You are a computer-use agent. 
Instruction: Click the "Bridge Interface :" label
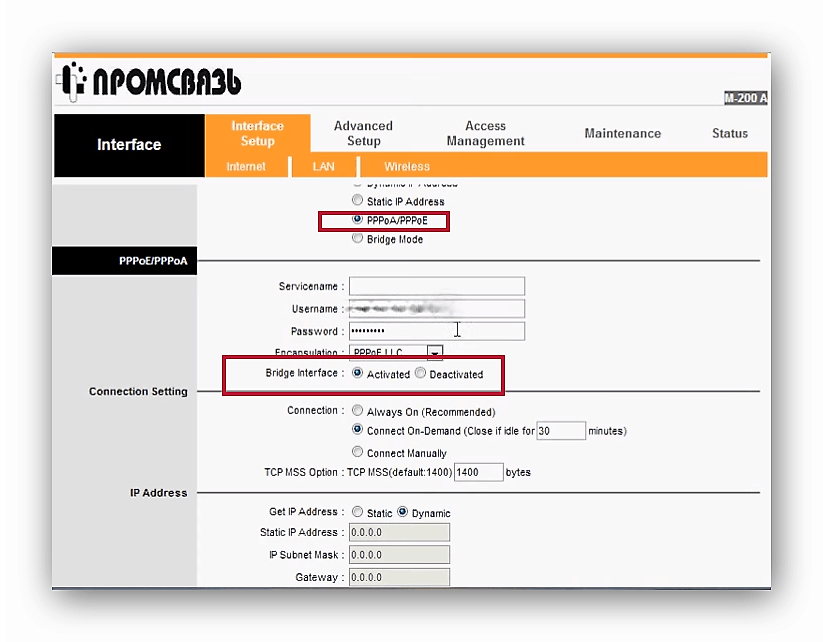tap(304, 373)
